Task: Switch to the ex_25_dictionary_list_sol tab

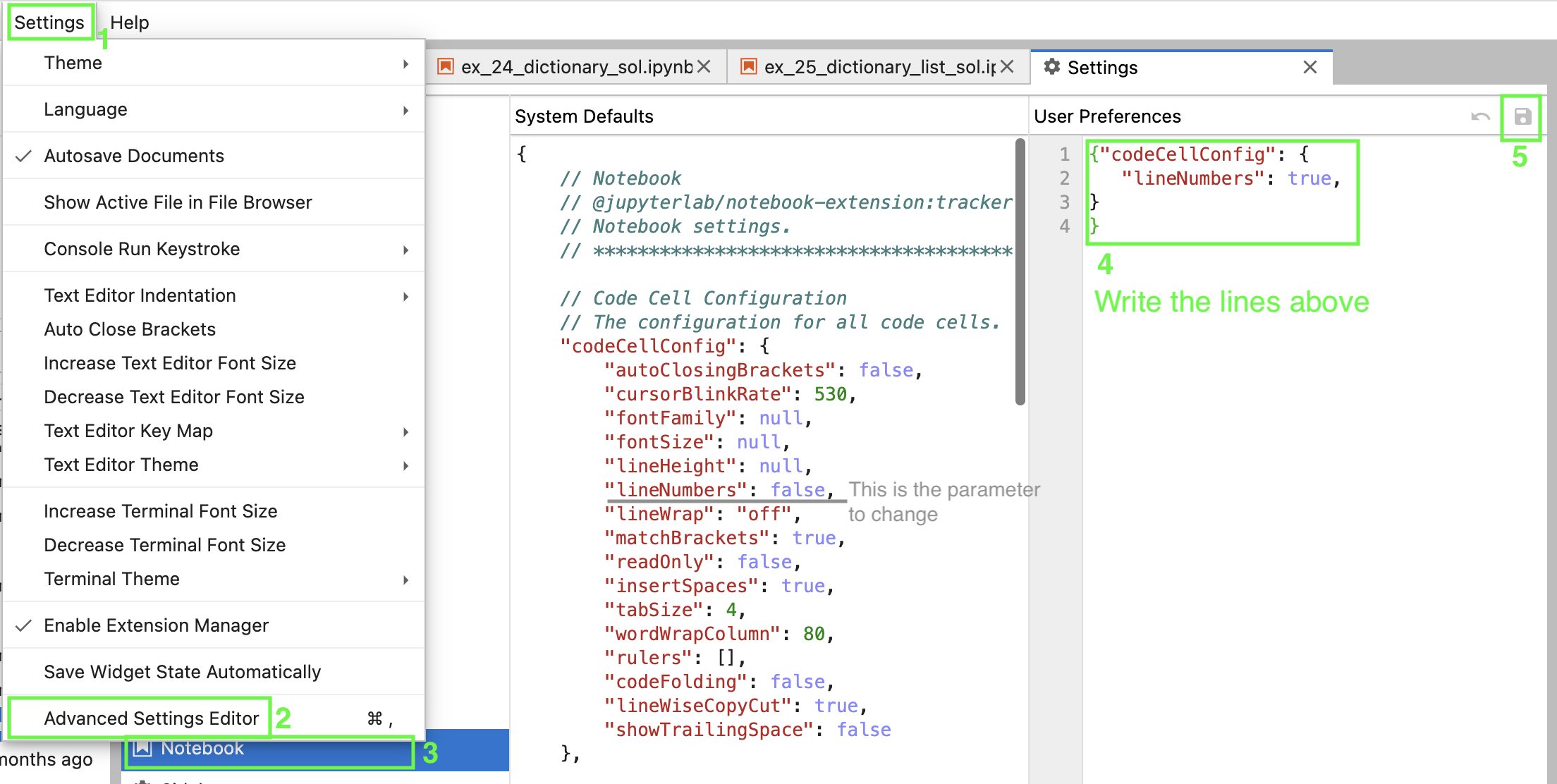Action: coord(879,67)
